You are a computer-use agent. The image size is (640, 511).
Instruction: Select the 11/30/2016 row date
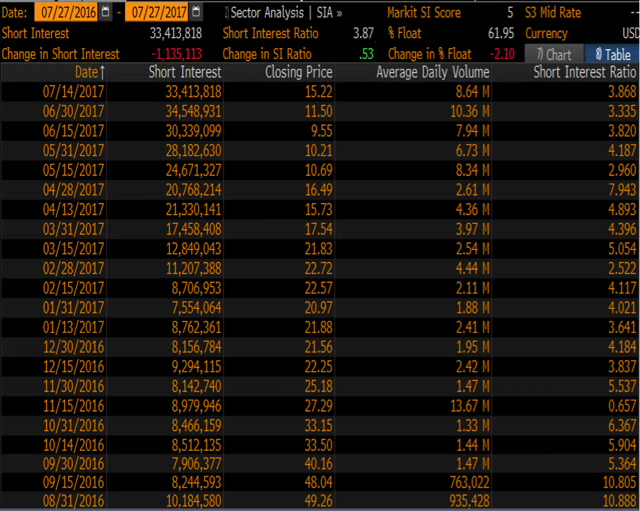[73, 386]
